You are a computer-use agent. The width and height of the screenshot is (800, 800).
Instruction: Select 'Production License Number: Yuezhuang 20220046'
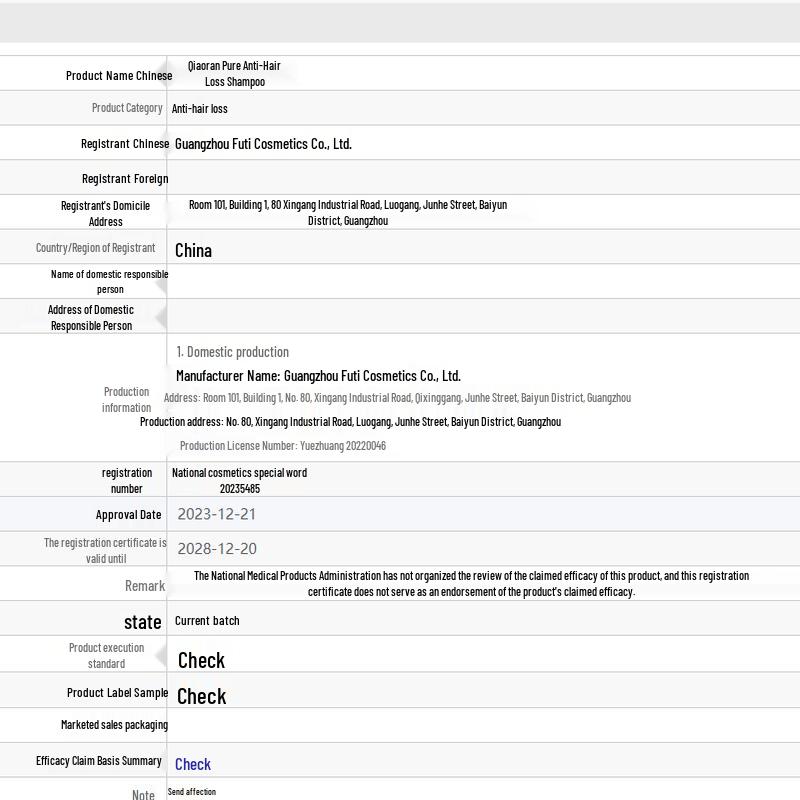[x=283, y=446]
